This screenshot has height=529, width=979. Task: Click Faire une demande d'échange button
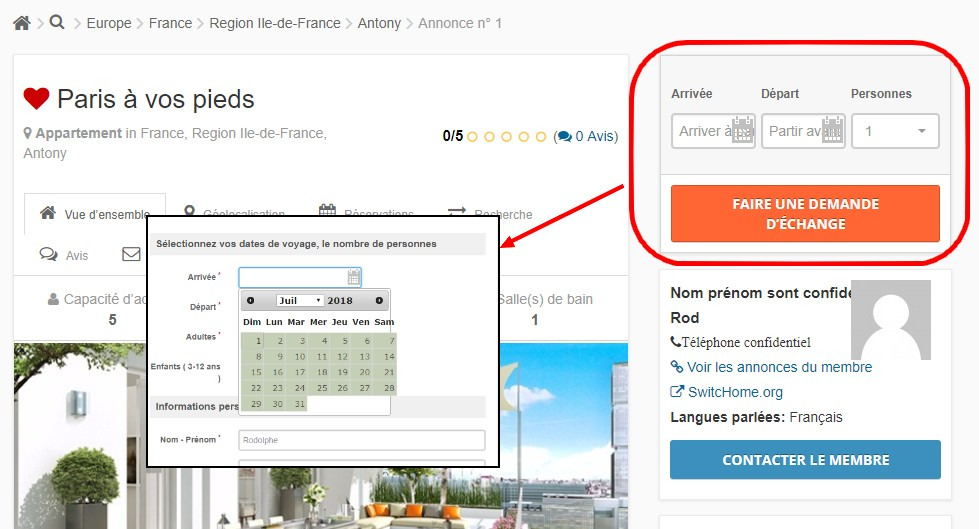[x=805, y=214]
